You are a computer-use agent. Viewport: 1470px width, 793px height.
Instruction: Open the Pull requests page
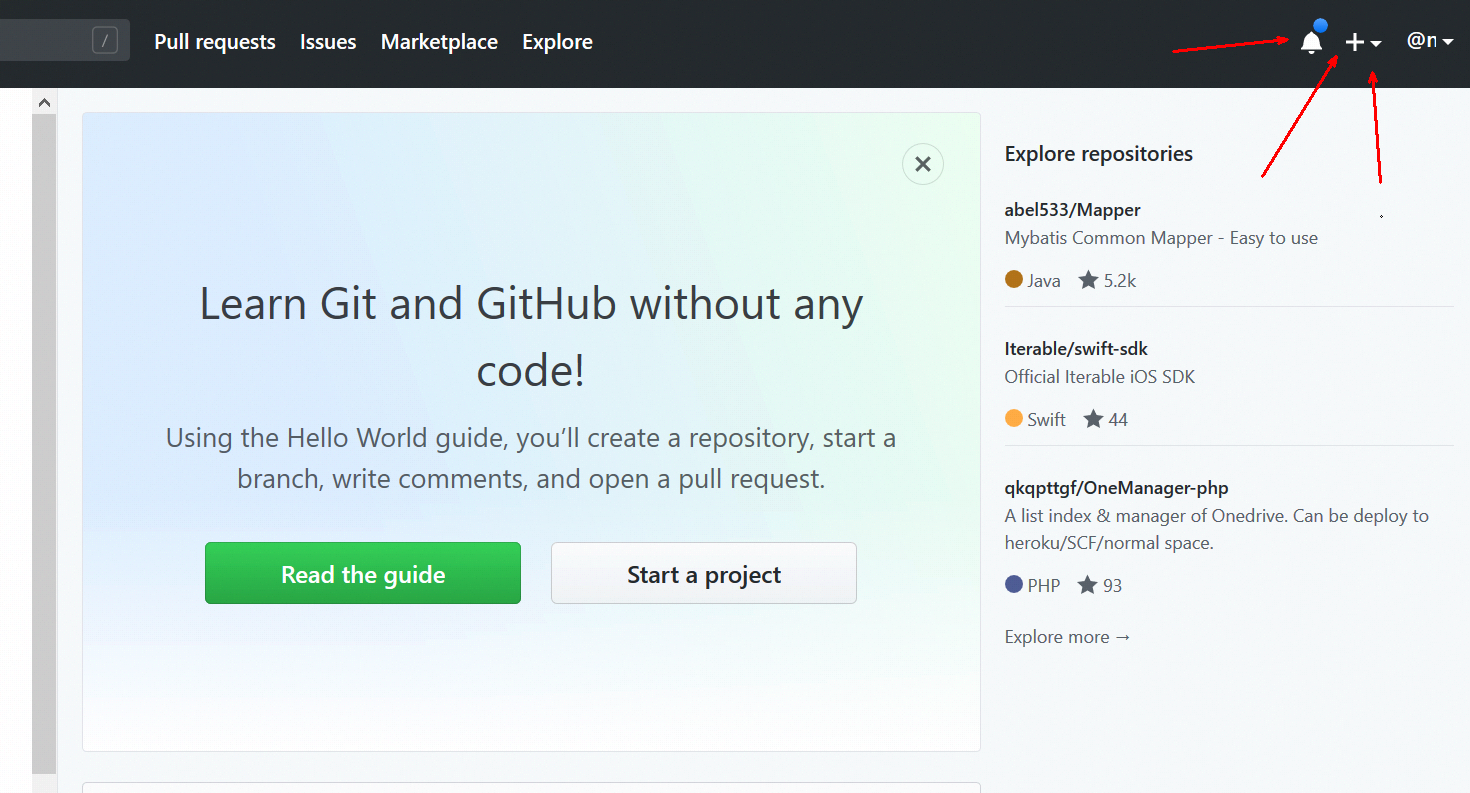214,41
